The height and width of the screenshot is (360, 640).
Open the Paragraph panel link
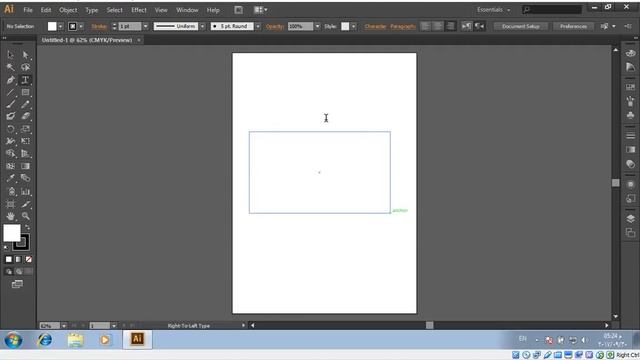click(x=402, y=27)
